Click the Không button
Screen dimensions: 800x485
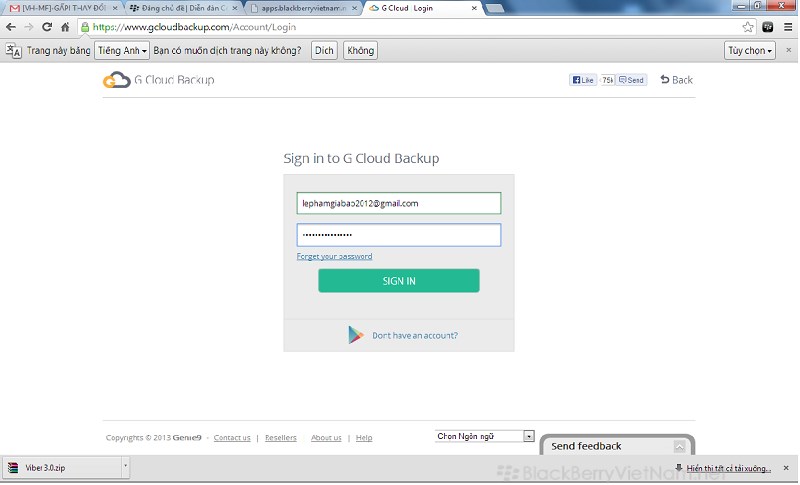pos(360,50)
